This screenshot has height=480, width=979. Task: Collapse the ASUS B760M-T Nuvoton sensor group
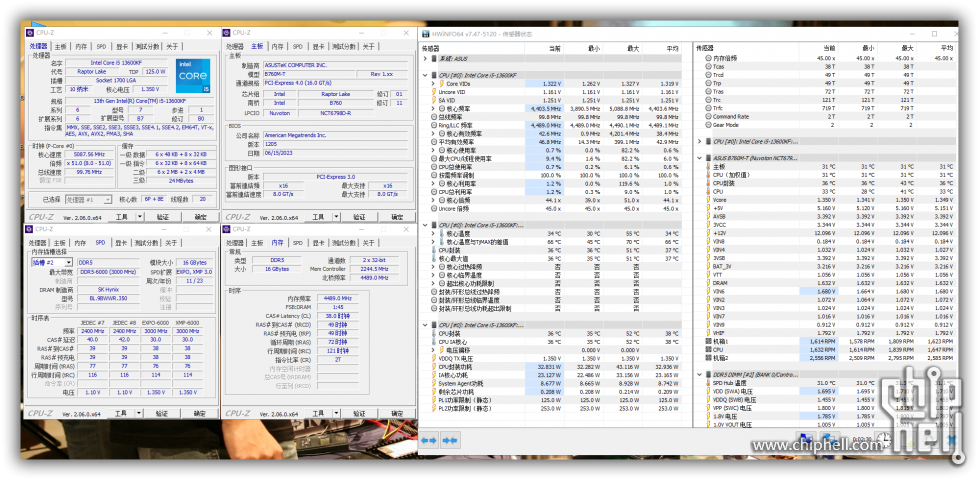(x=700, y=158)
